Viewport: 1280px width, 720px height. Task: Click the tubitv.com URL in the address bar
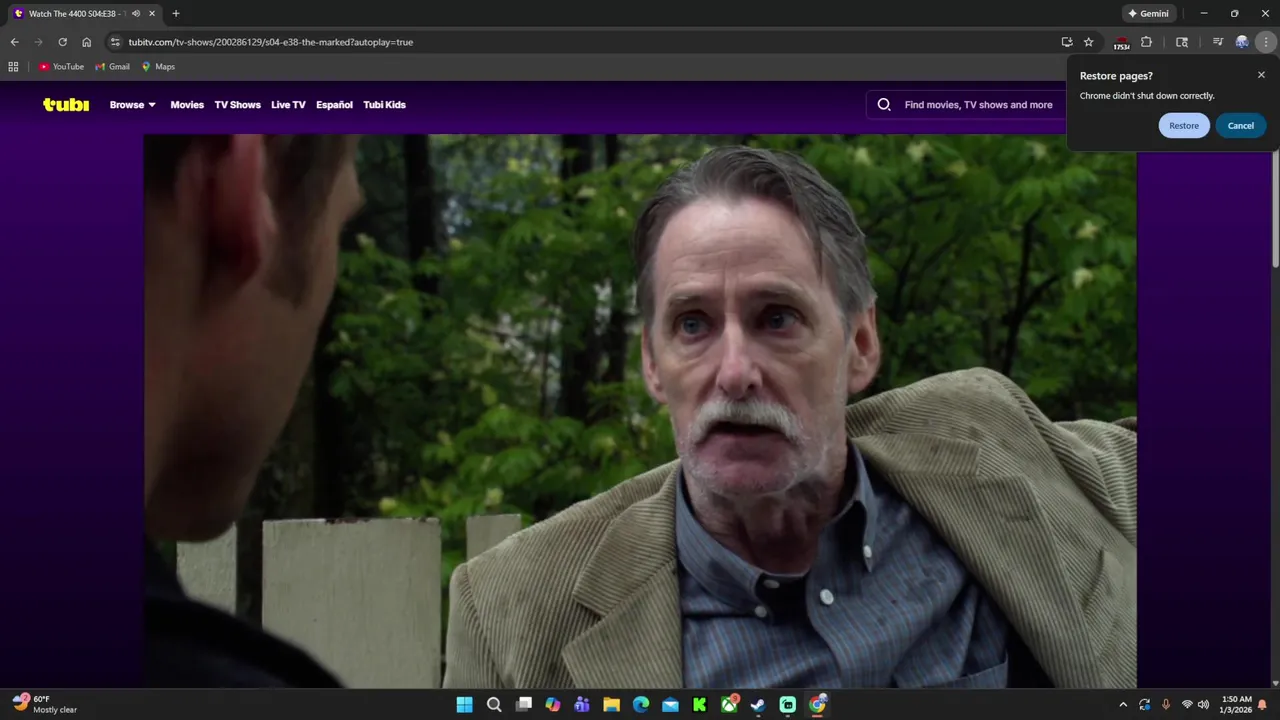pos(270,42)
